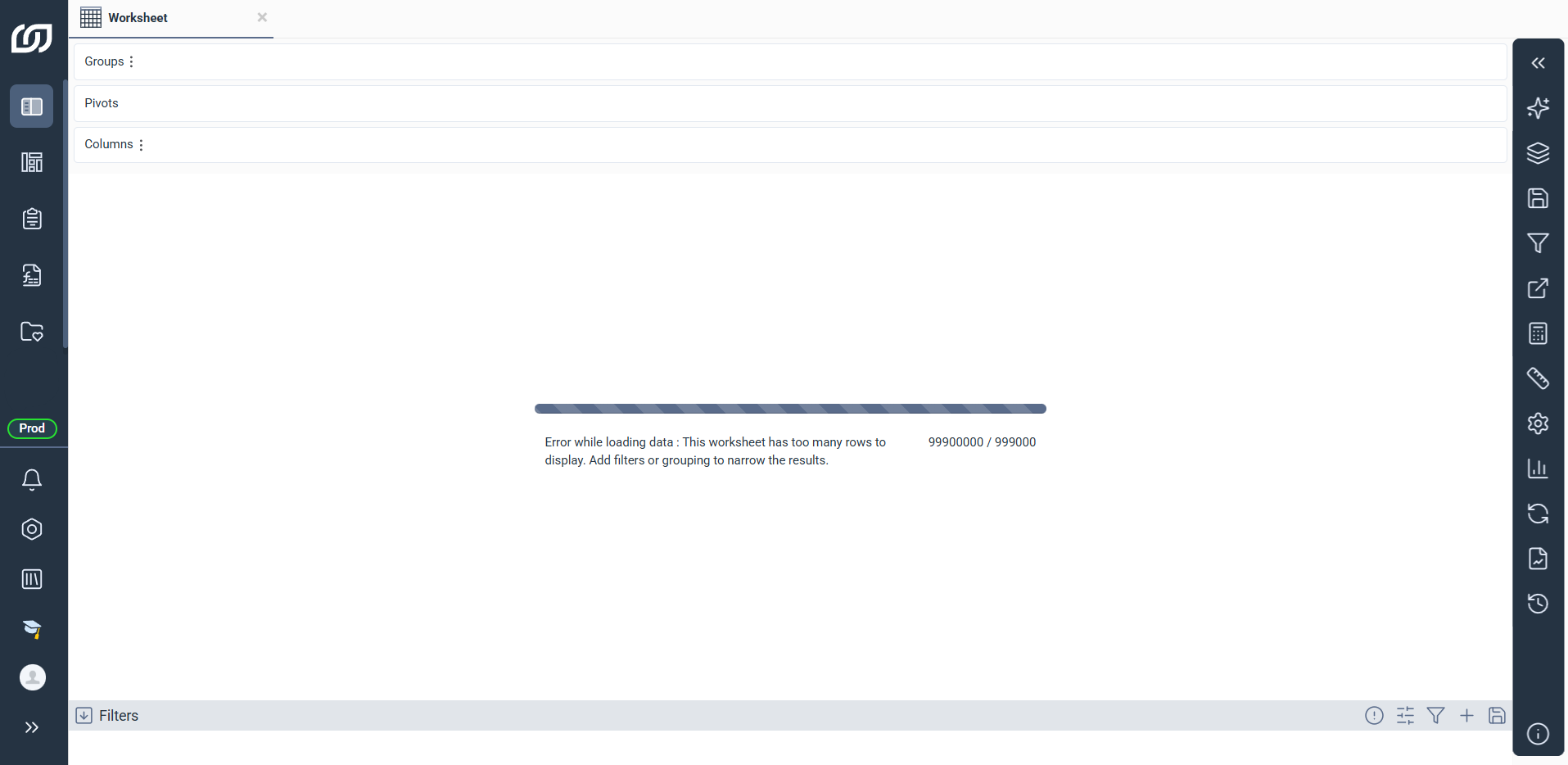Viewport: 1568px width, 765px height.
Task: Click the app logo in the sidebar
Action: coord(32,38)
